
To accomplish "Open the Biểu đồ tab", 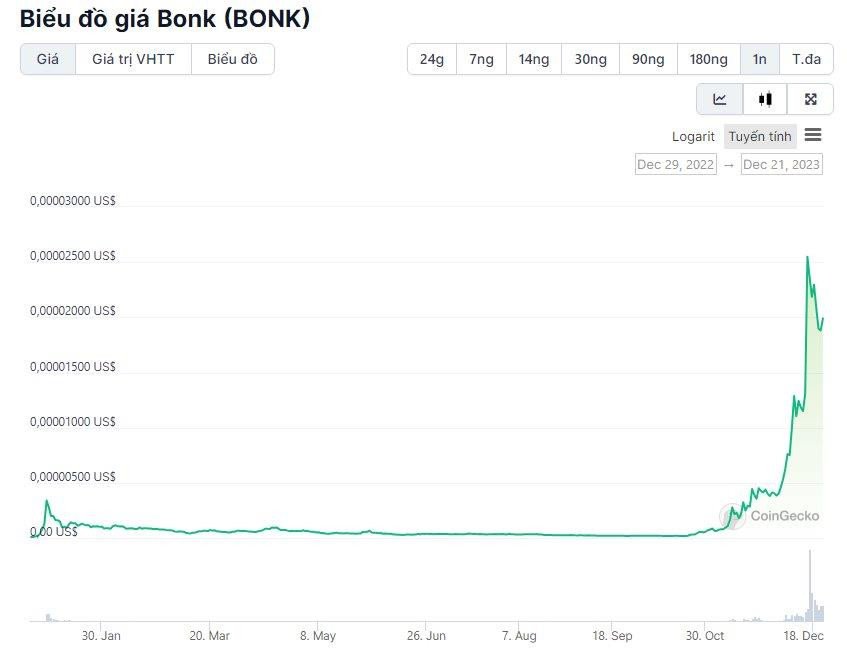I will point(232,59).
